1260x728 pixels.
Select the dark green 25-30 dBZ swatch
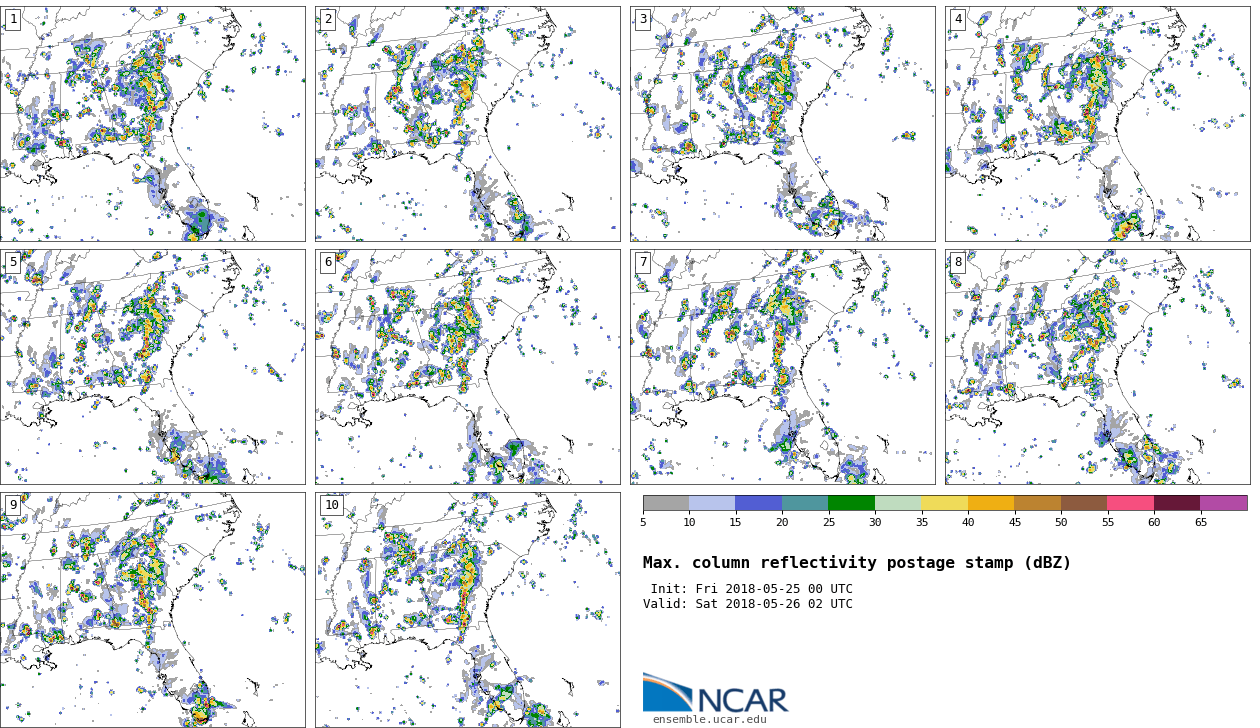[x=851, y=503]
